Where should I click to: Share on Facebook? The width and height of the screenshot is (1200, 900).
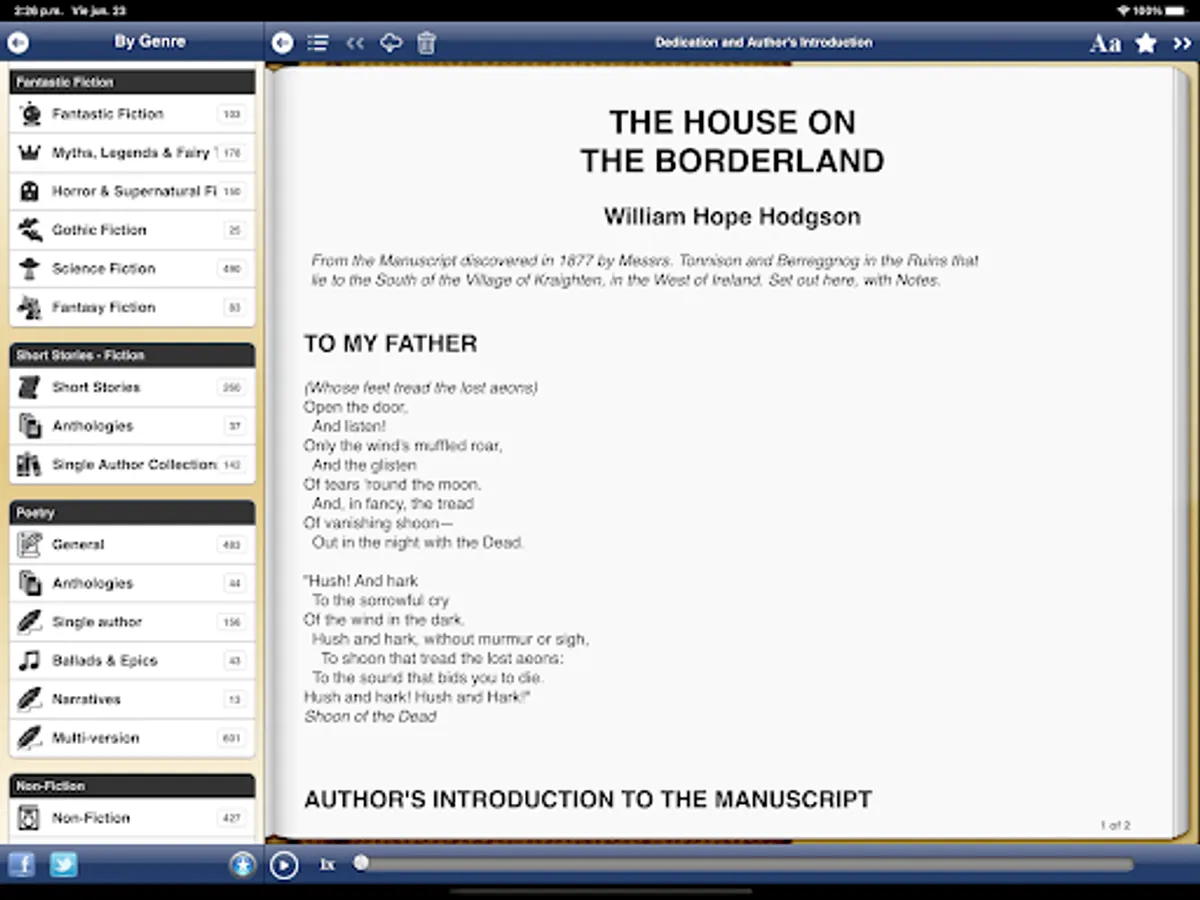tap(21, 864)
